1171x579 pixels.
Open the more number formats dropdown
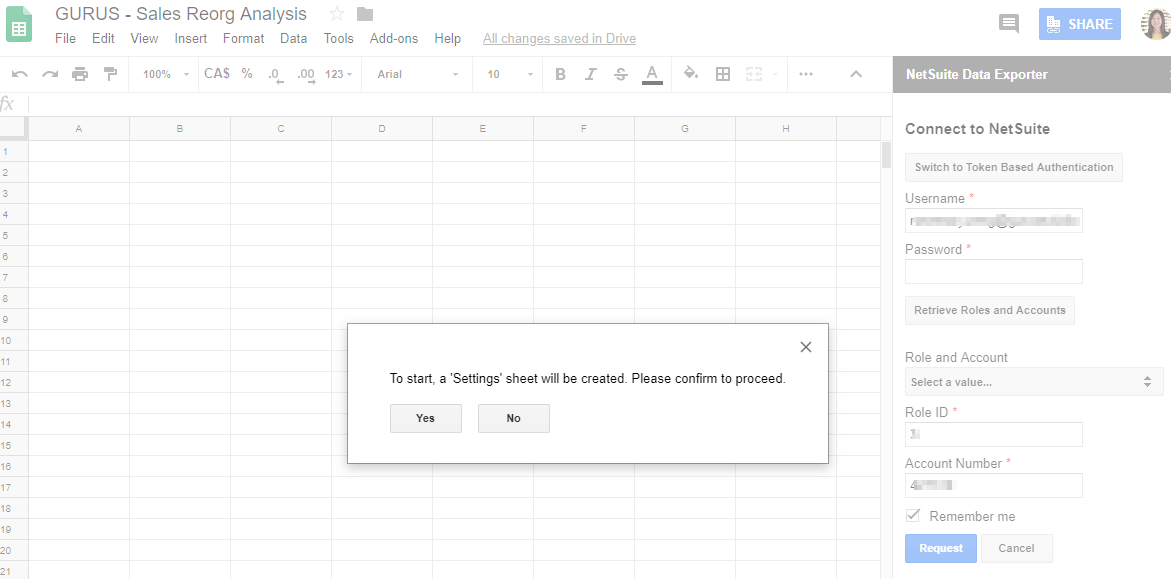(339, 73)
